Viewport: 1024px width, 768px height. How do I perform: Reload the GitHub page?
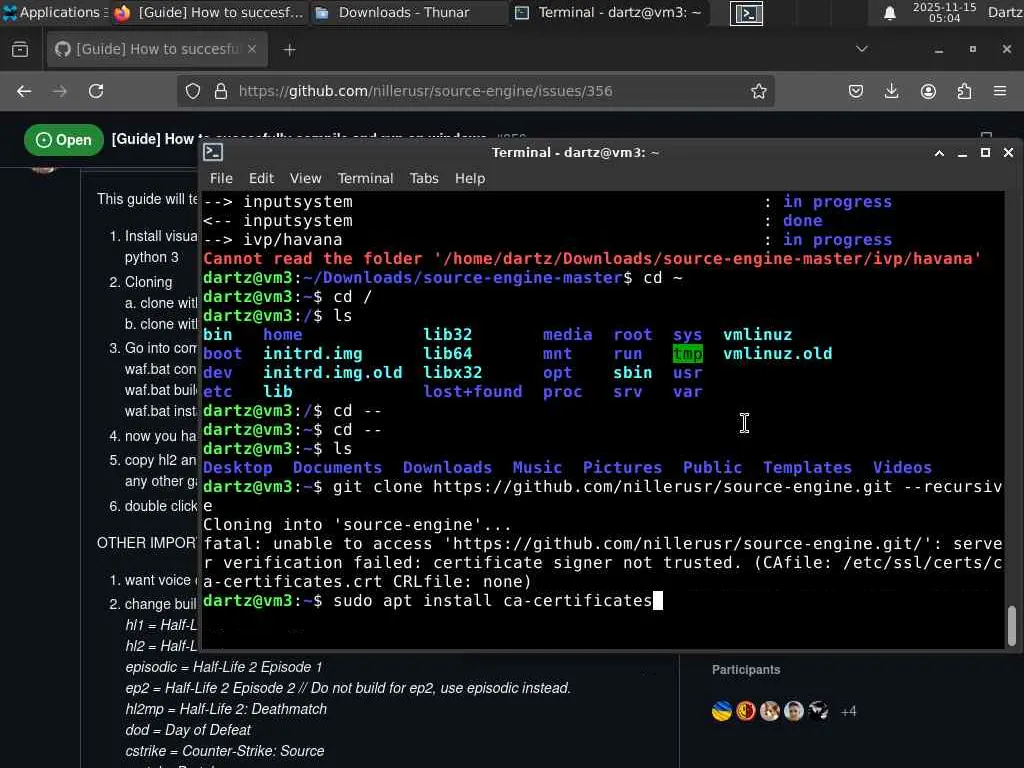[x=96, y=91]
